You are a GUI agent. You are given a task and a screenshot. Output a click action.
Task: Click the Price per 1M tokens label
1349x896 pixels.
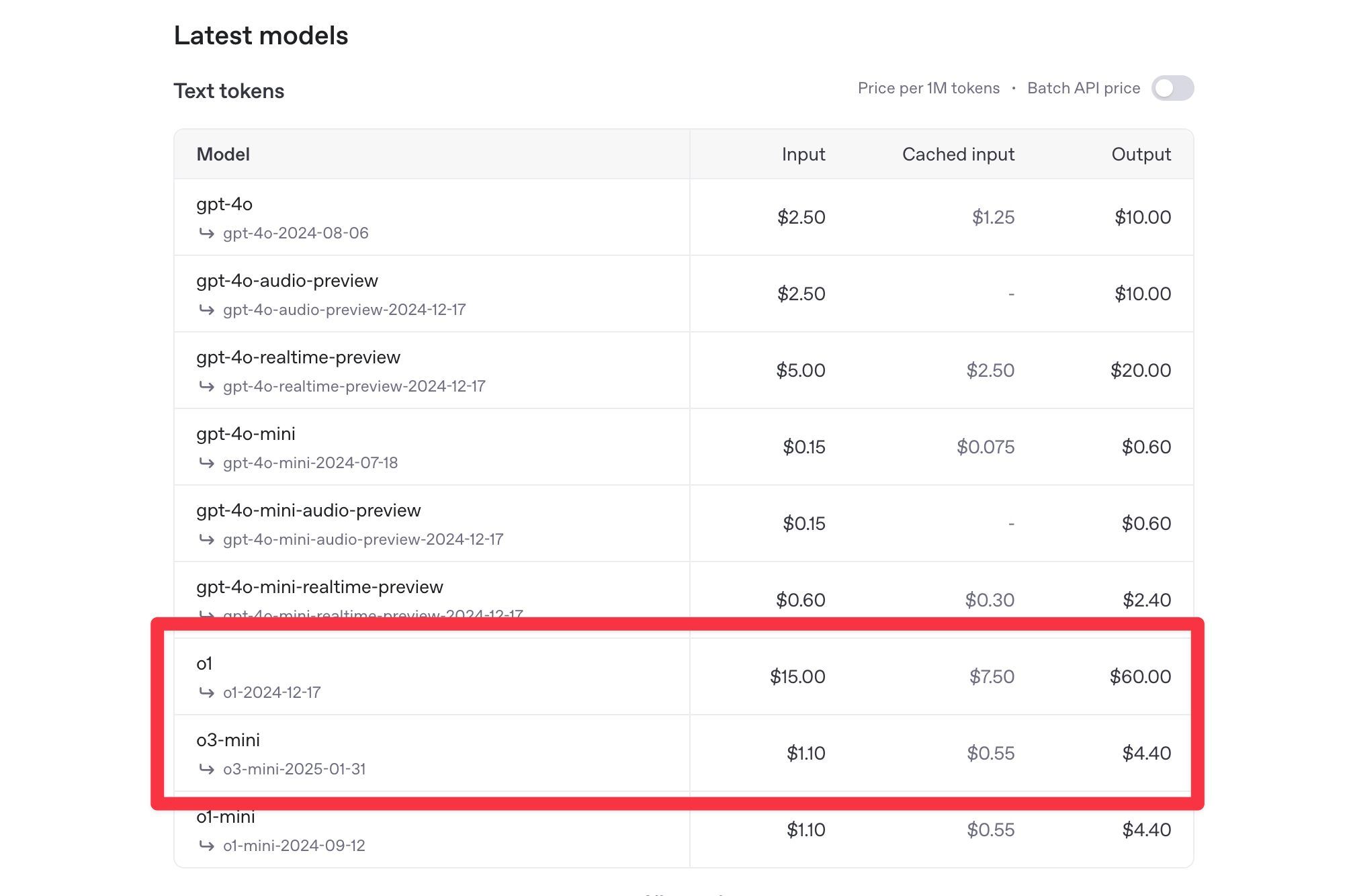[x=928, y=88]
